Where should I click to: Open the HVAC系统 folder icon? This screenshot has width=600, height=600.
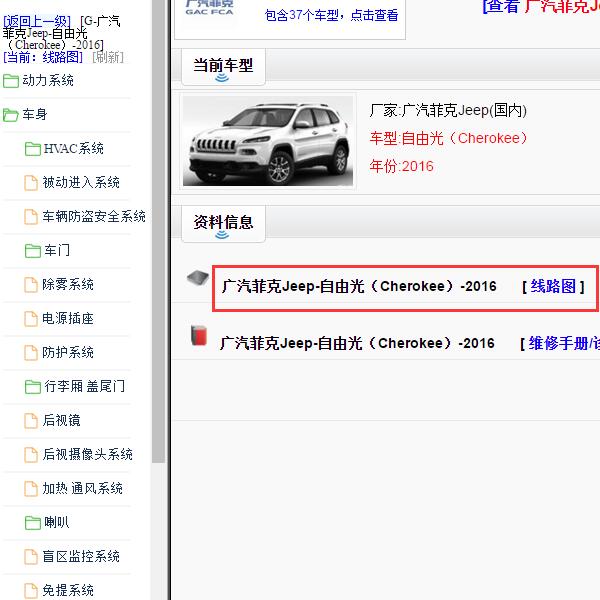pos(33,149)
